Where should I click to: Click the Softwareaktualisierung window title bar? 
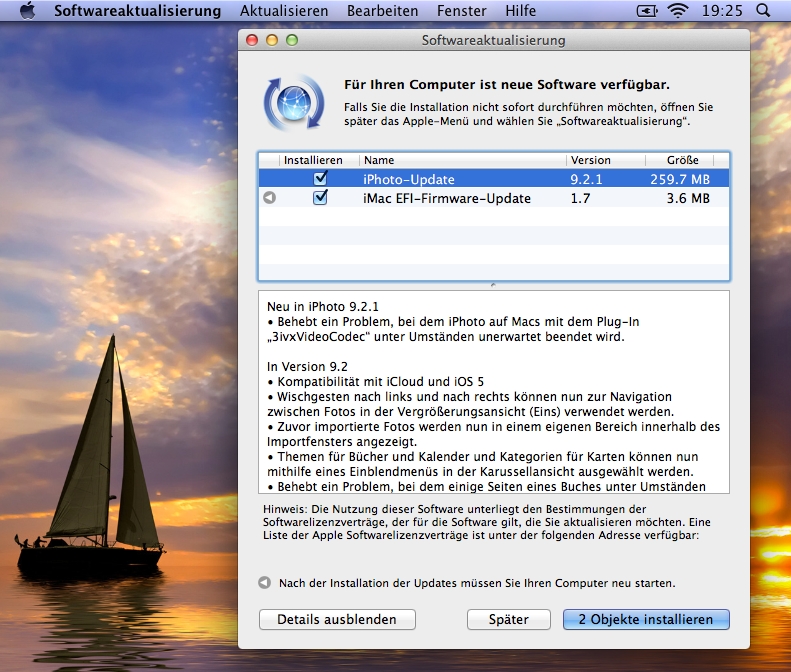(x=493, y=40)
